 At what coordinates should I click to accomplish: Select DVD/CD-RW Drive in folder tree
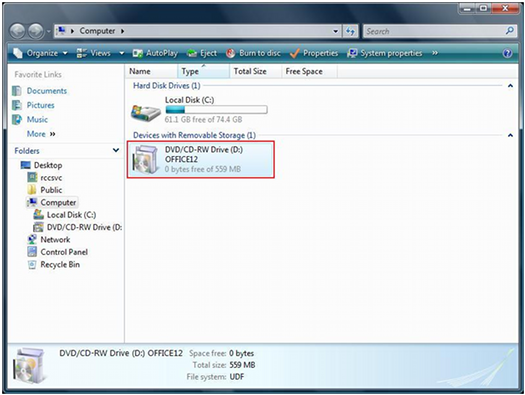(x=84, y=227)
